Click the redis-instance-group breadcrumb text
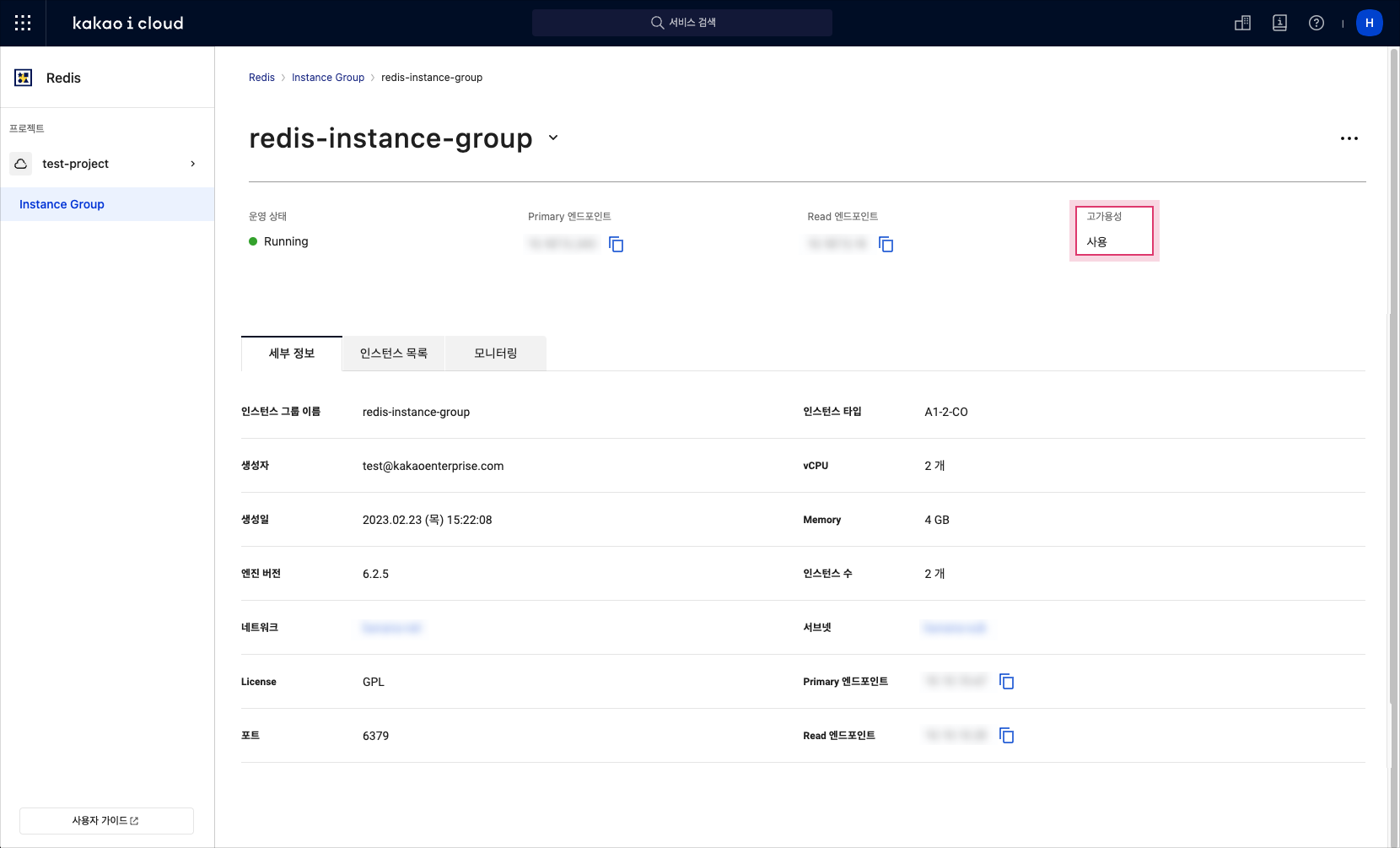Image resolution: width=1400 pixels, height=848 pixels. pos(432,78)
